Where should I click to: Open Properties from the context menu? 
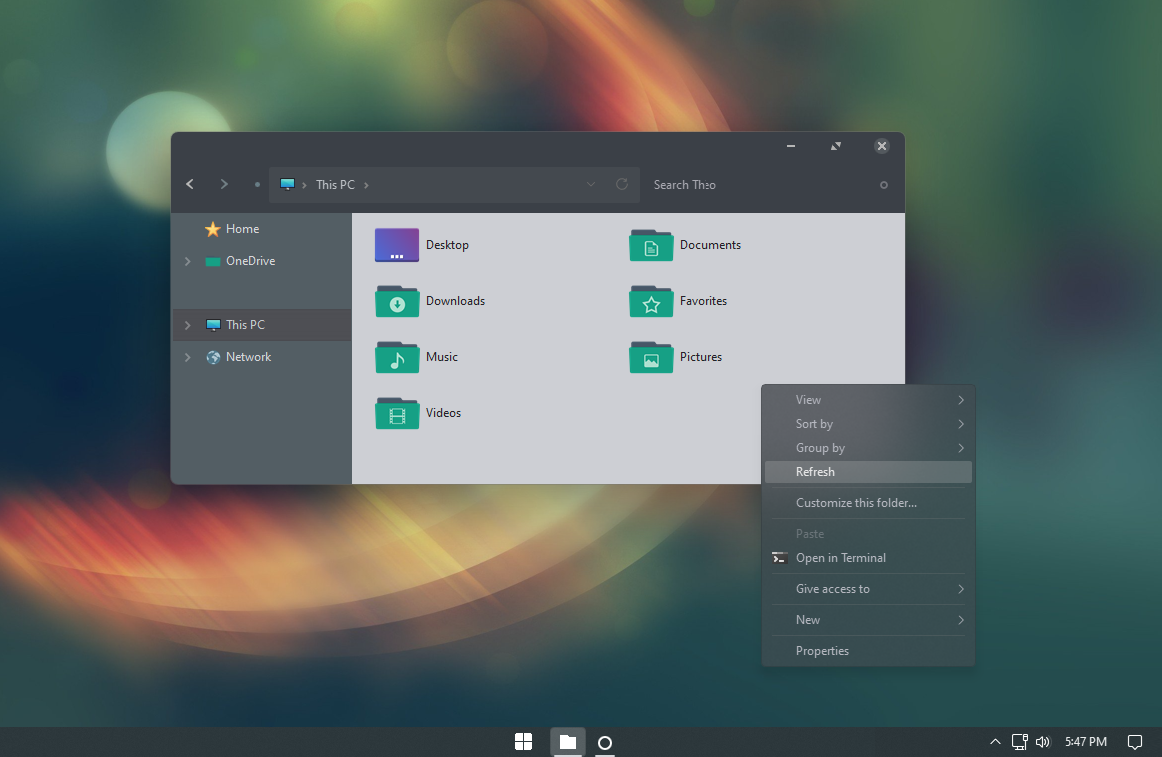coord(869,651)
